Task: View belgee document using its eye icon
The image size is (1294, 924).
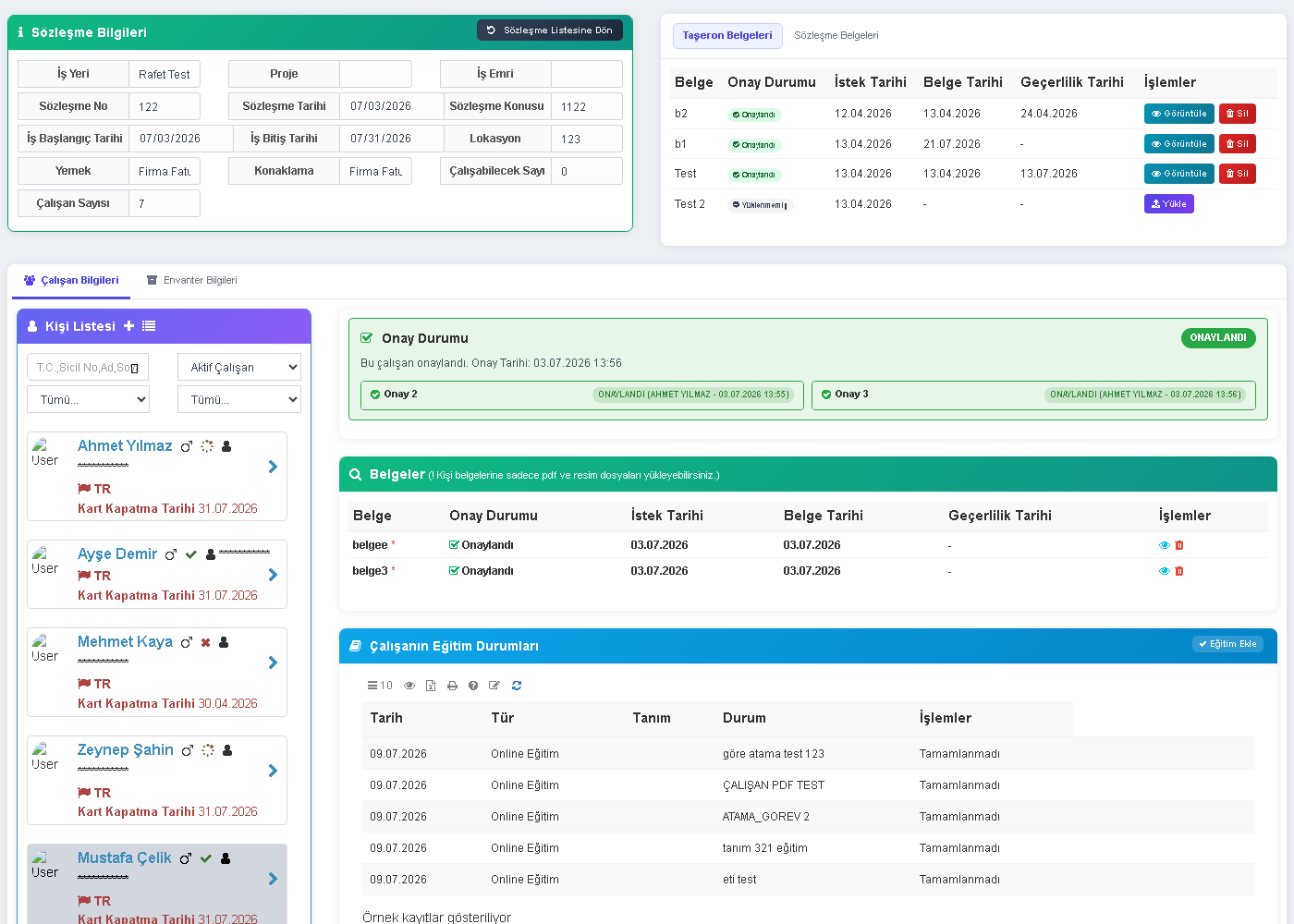Action: point(1165,545)
